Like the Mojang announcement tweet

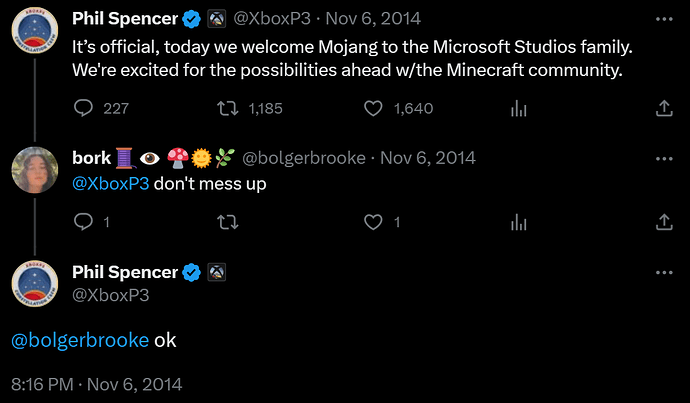pyautogui.click(x=373, y=108)
